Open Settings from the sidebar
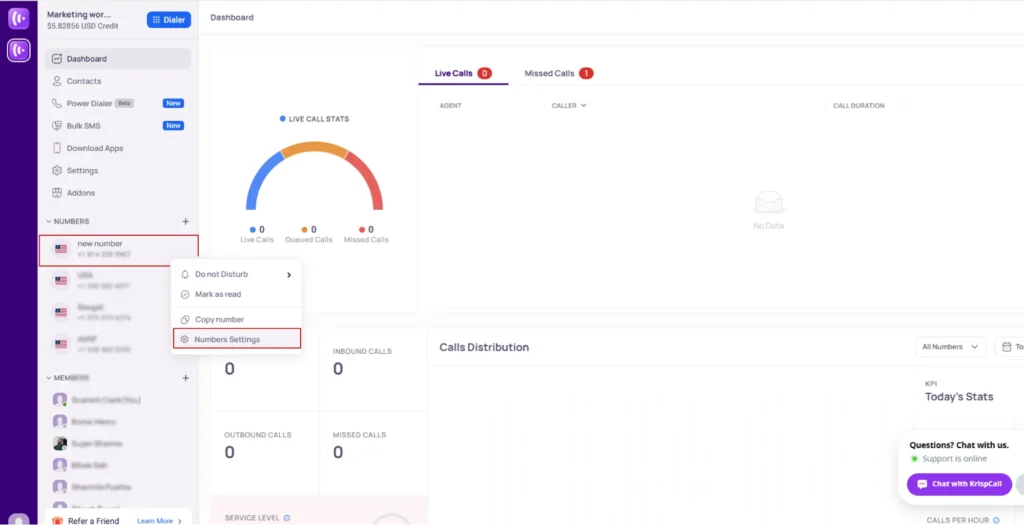 [x=118, y=170]
